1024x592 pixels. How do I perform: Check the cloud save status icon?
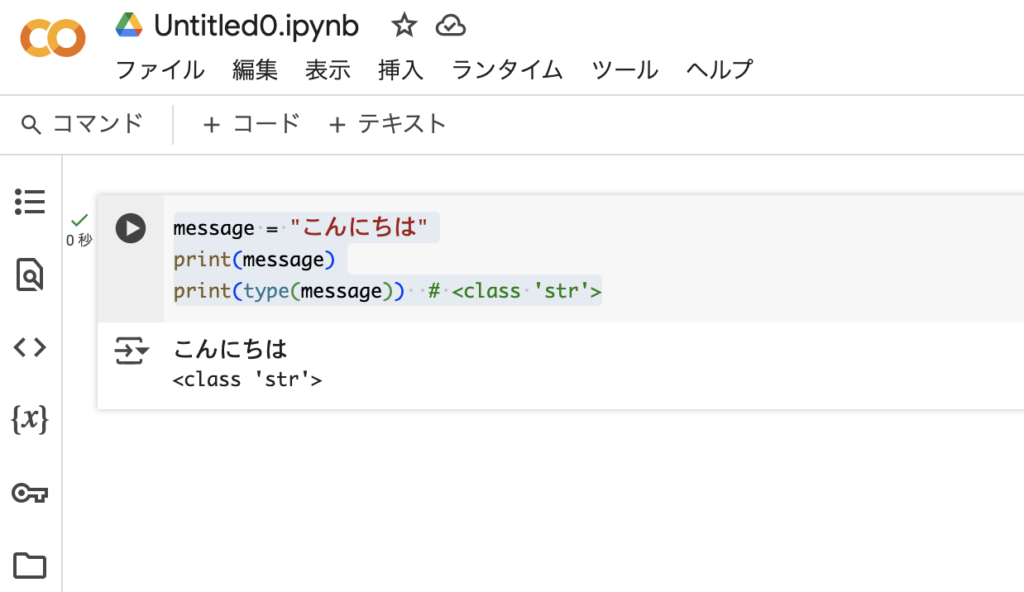pos(451,26)
